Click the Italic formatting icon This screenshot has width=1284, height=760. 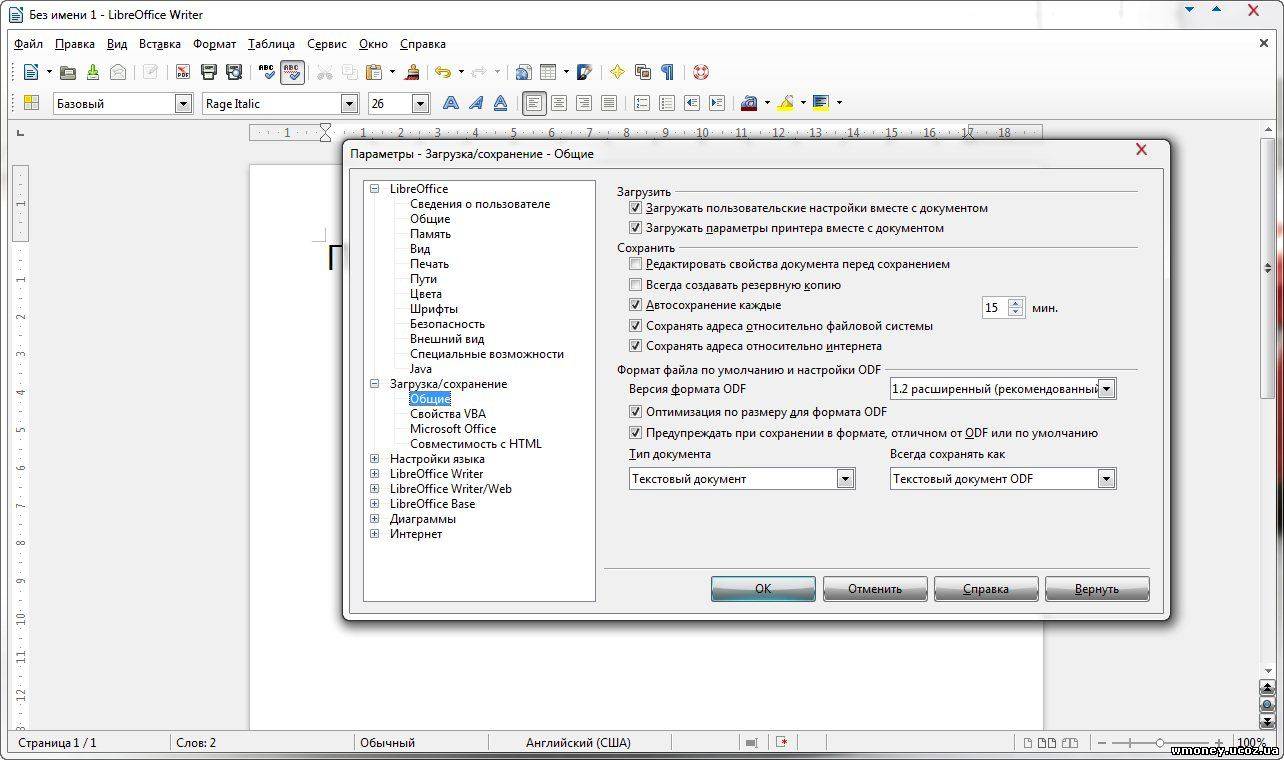click(476, 103)
